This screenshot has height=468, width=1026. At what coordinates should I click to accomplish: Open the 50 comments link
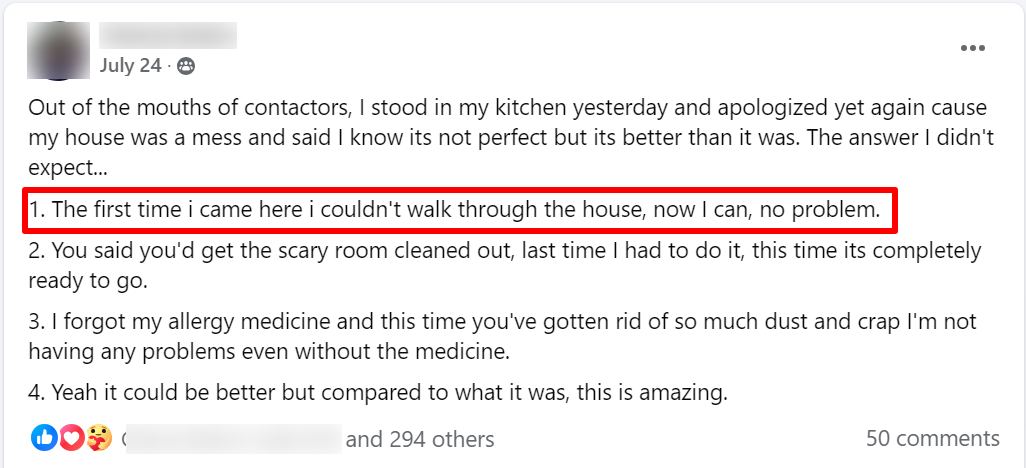tap(932, 439)
